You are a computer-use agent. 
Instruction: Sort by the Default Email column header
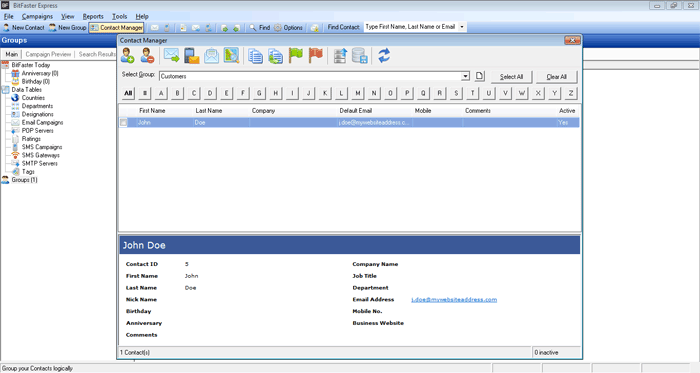click(x=355, y=111)
